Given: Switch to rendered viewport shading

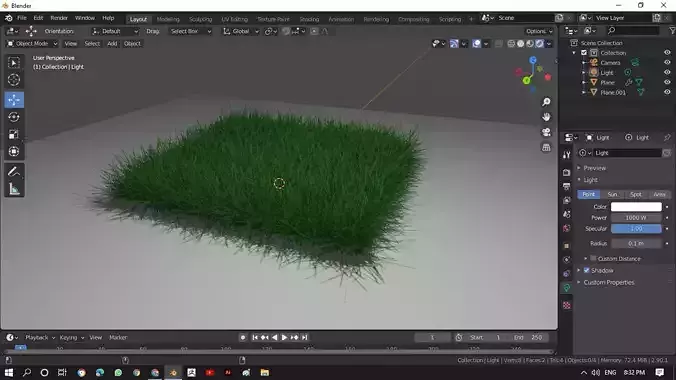Looking at the screenshot, I should (x=539, y=44).
